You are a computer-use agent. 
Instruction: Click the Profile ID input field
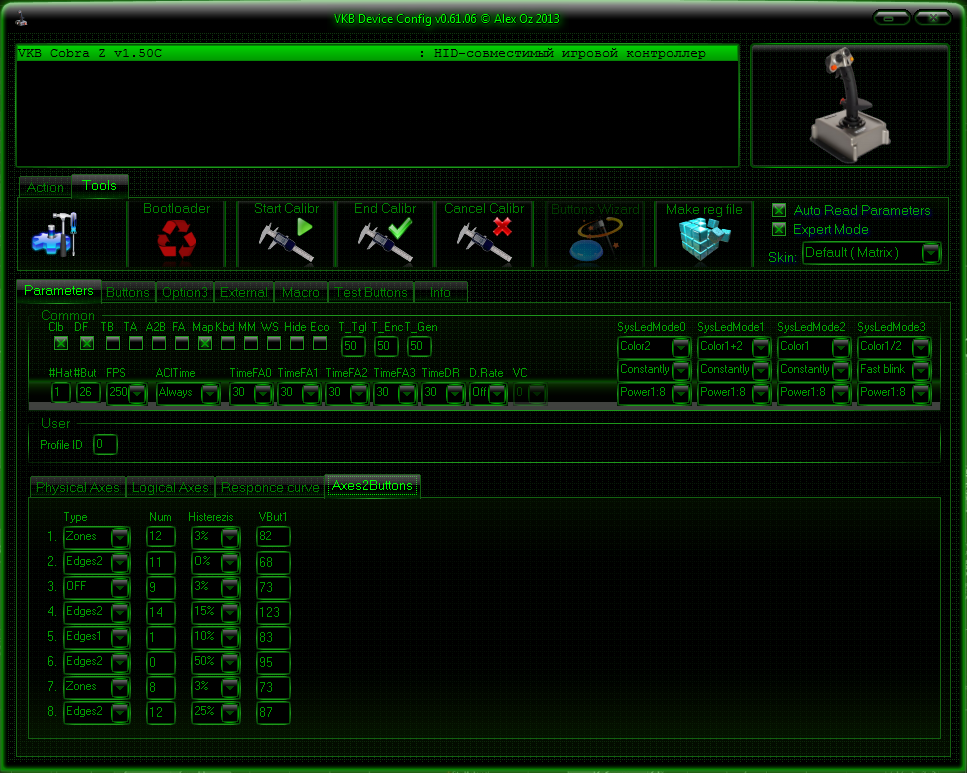[x=105, y=444]
